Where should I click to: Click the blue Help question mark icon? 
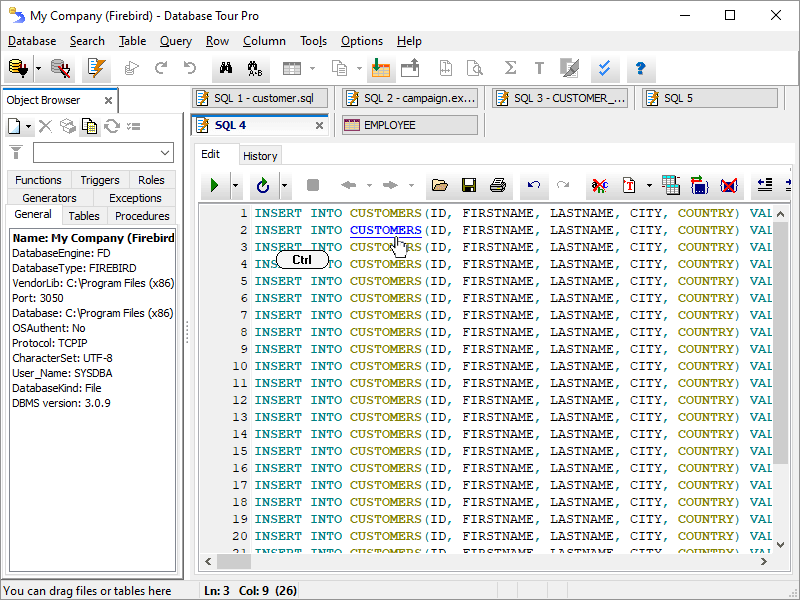pos(640,69)
